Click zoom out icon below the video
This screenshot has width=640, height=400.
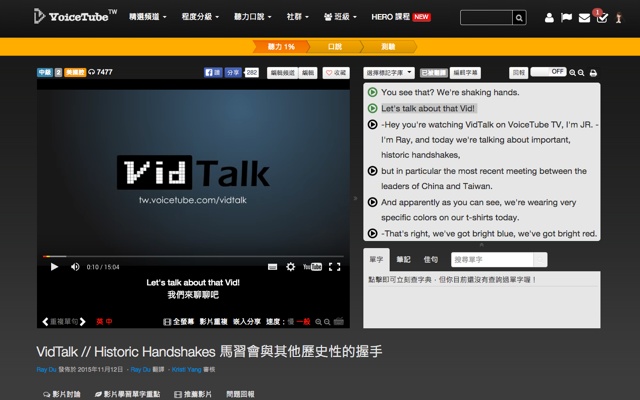pos(327,322)
